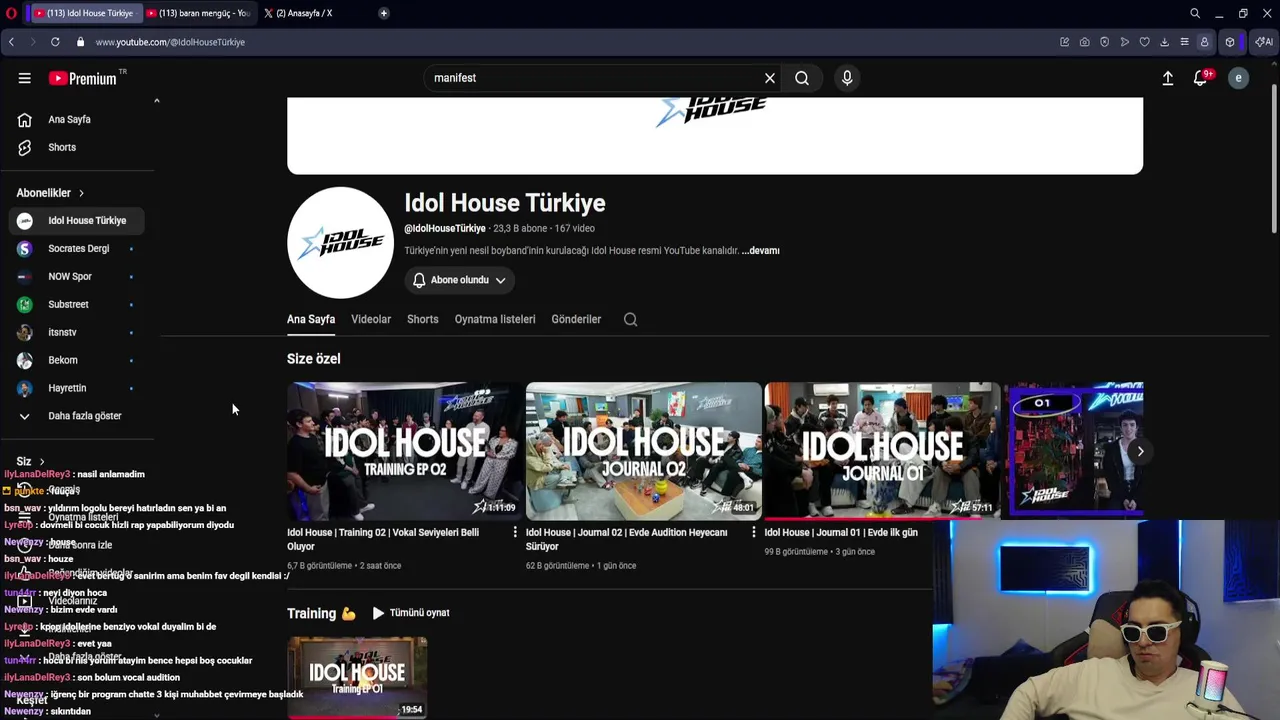Open itsnstv channel in sidebar

76,332
